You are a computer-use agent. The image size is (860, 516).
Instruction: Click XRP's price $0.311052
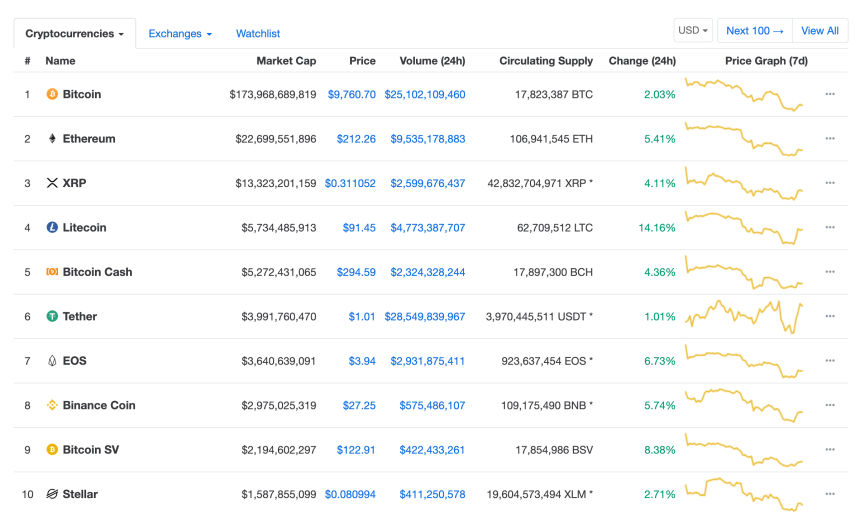tap(350, 183)
